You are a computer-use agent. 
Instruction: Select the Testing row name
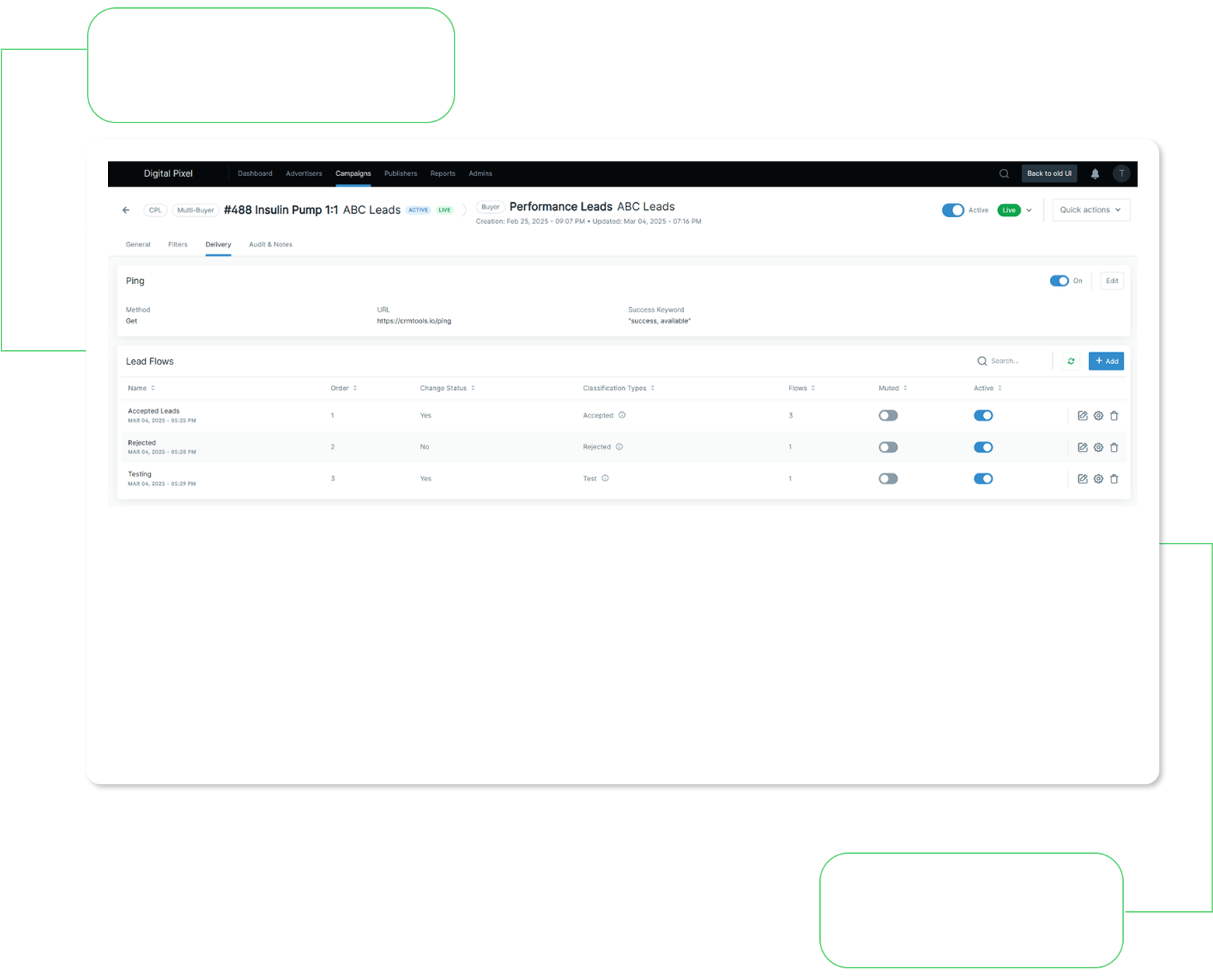140,474
